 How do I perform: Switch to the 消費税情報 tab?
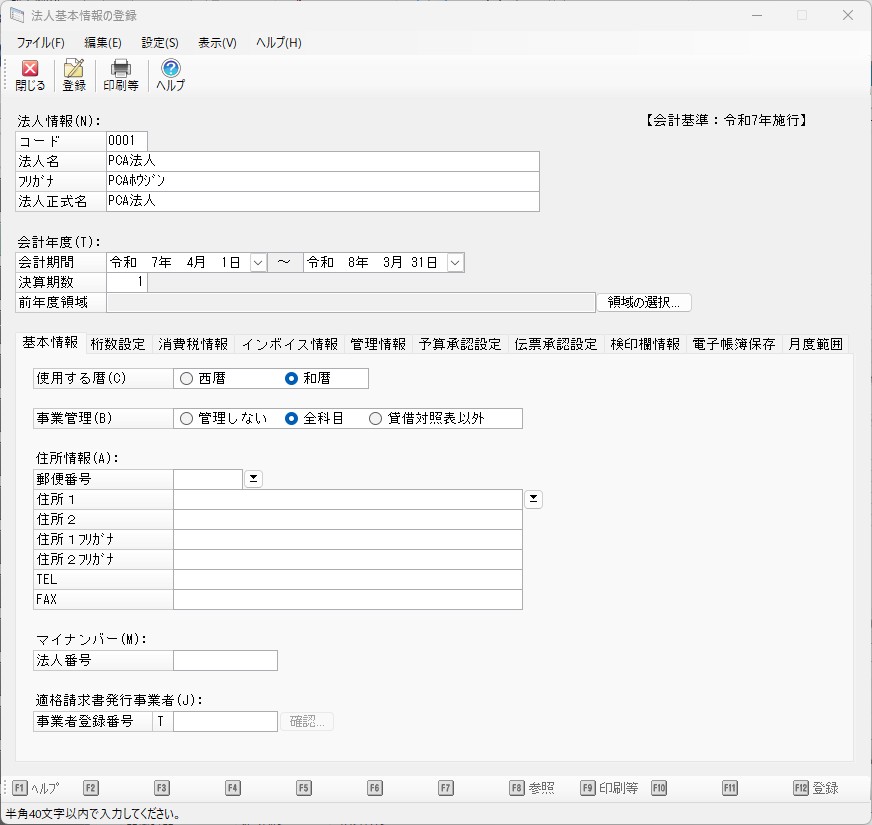point(192,344)
